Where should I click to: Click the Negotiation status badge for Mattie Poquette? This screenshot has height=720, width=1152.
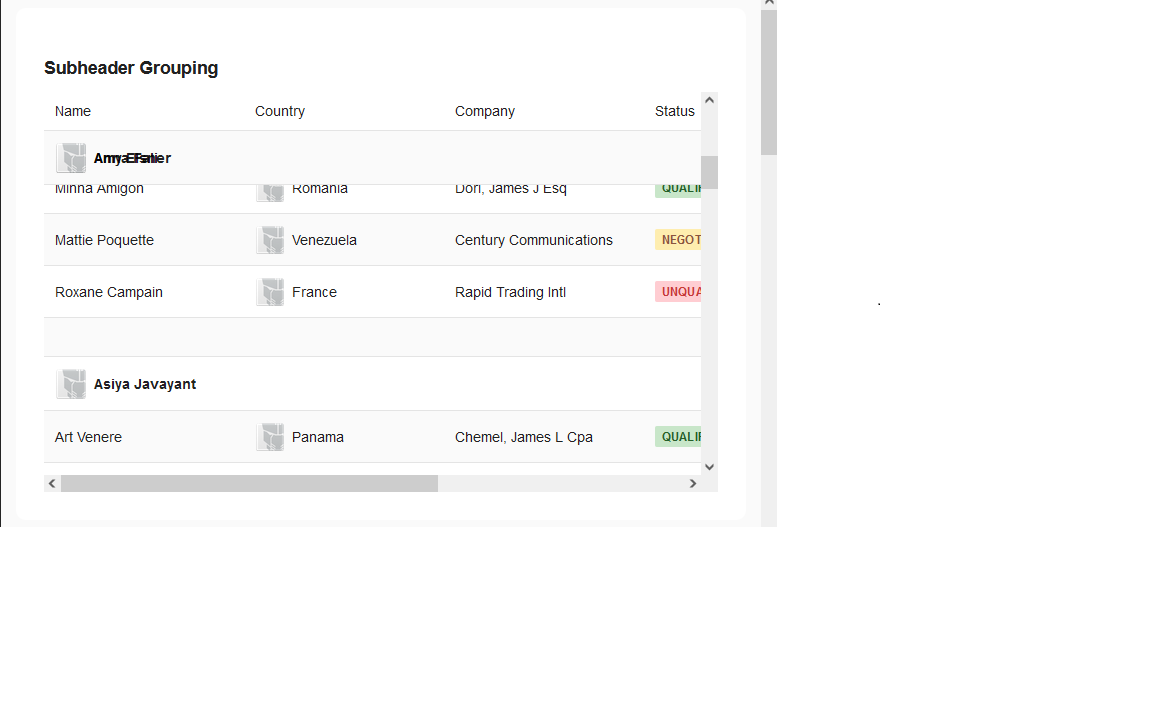coord(678,240)
